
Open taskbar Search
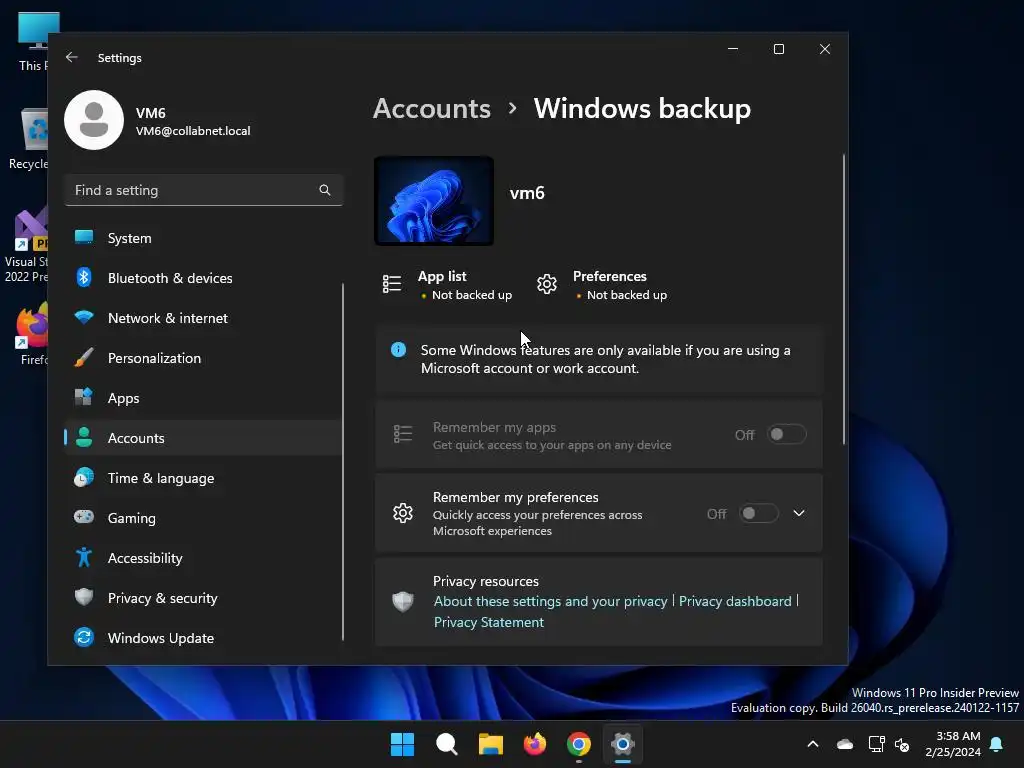[447, 744]
